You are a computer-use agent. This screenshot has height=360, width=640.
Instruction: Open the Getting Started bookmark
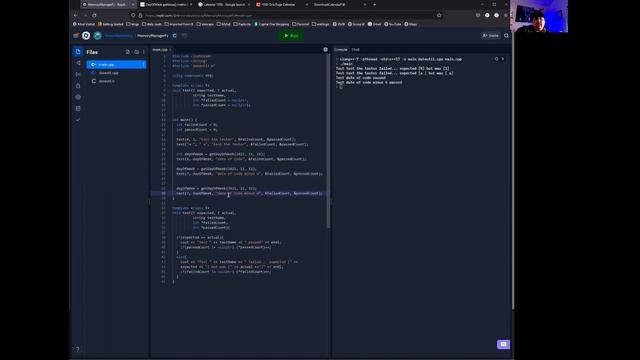111,24
